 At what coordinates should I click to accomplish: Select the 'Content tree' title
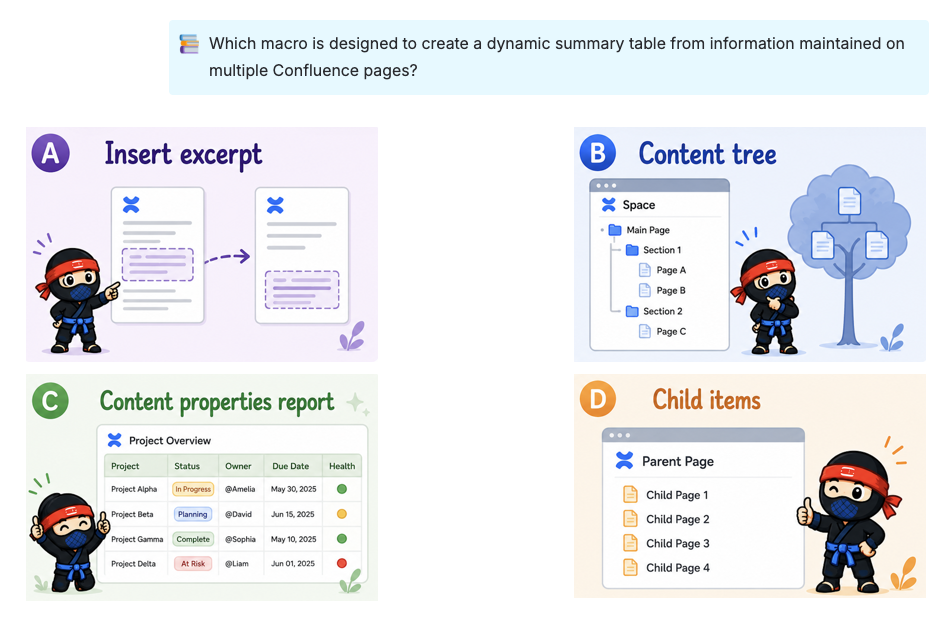pyautogui.click(x=708, y=154)
